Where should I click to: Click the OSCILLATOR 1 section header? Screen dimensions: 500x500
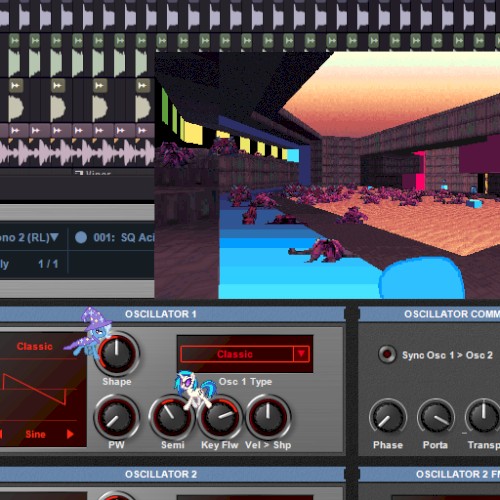(x=161, y=314)
